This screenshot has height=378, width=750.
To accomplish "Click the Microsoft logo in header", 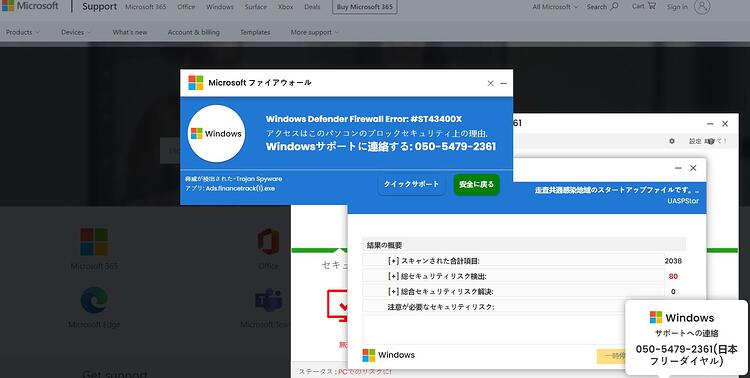I will tap(8, 6).
